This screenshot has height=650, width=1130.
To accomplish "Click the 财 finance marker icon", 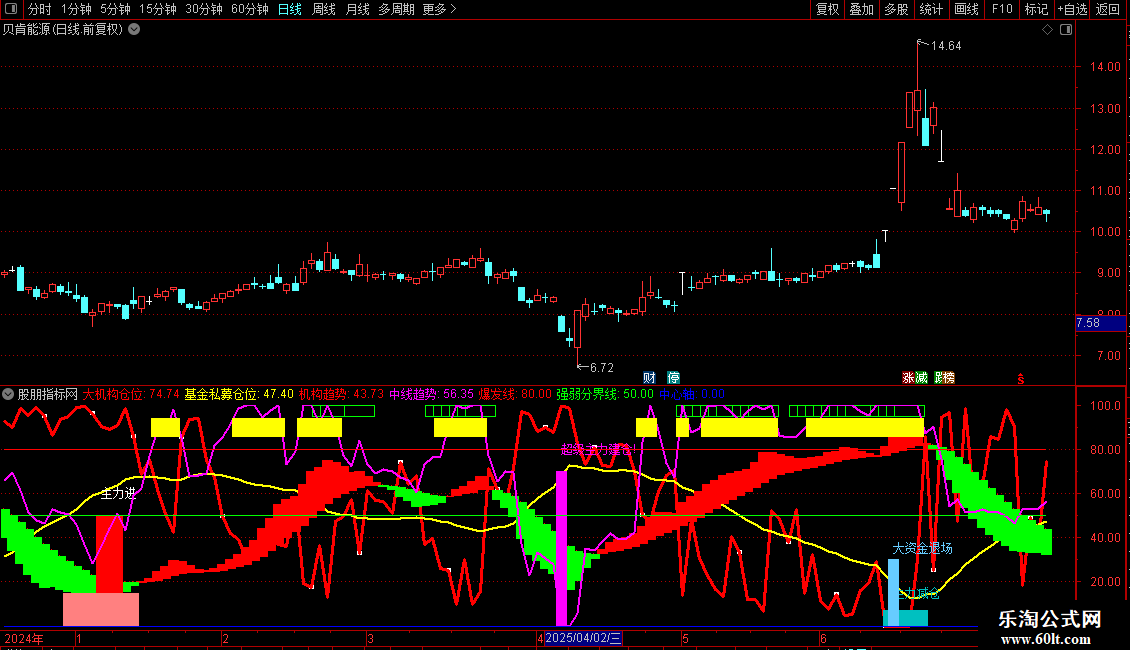I will click(x=649, y=378).
